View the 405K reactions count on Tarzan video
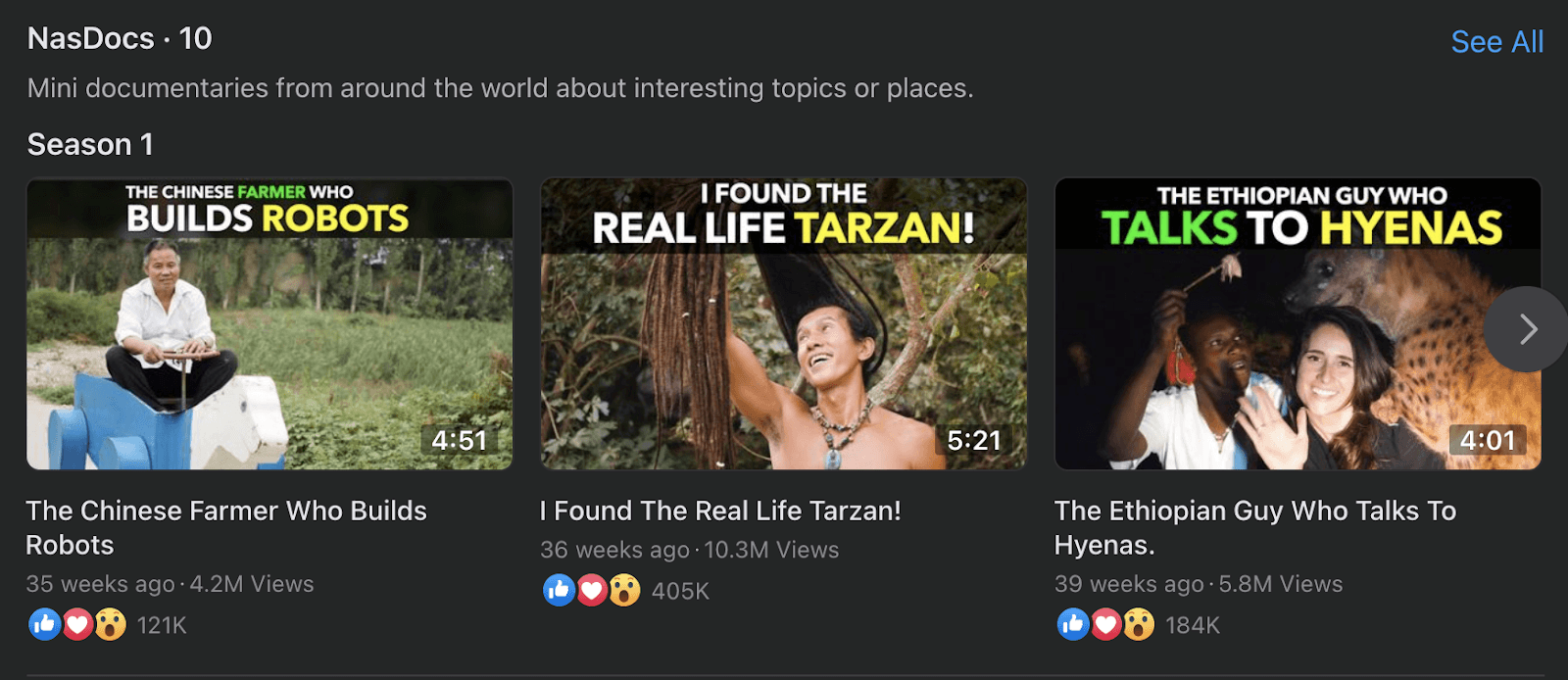Image resolution: width=1568 pixels, height=680 pixels. point(680,591)
